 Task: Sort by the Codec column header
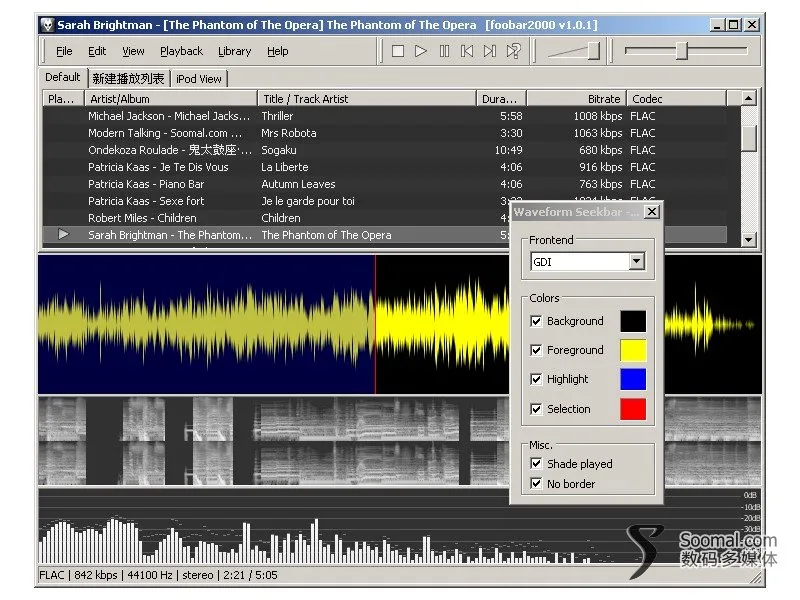676,98
